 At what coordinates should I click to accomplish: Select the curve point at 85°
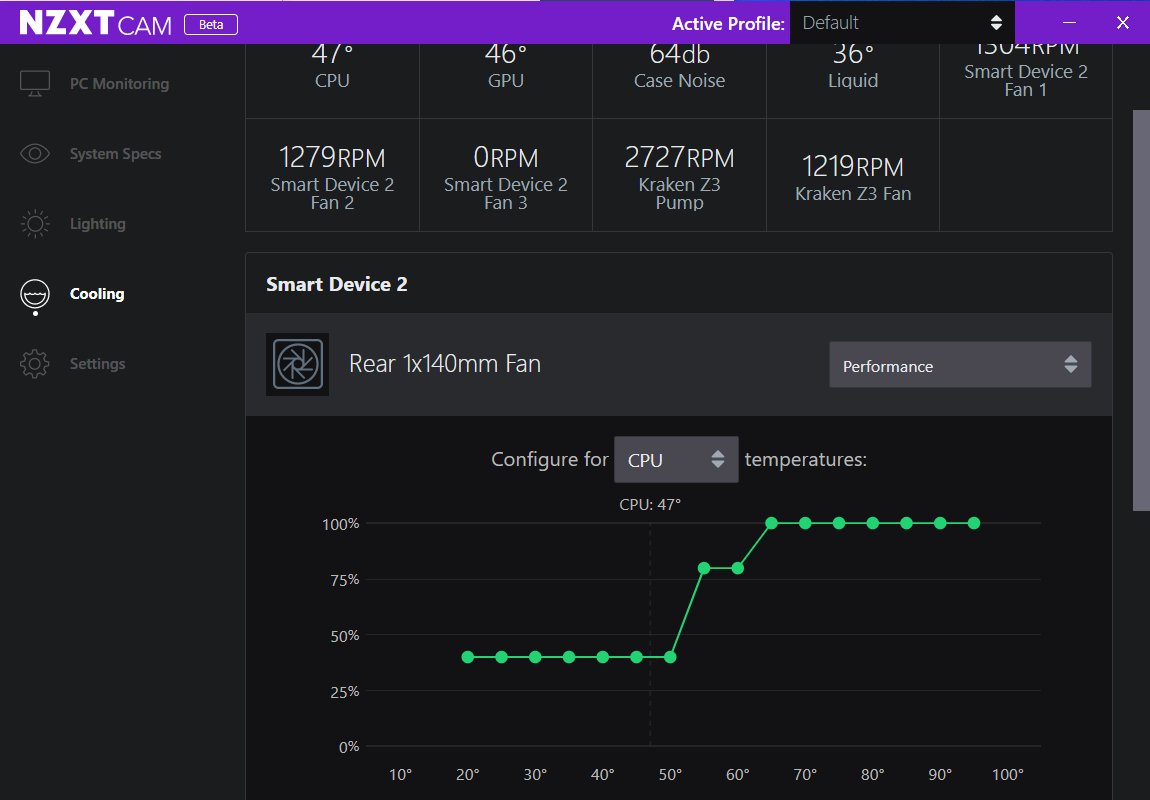pyautogui.click(x=907, y=523)
